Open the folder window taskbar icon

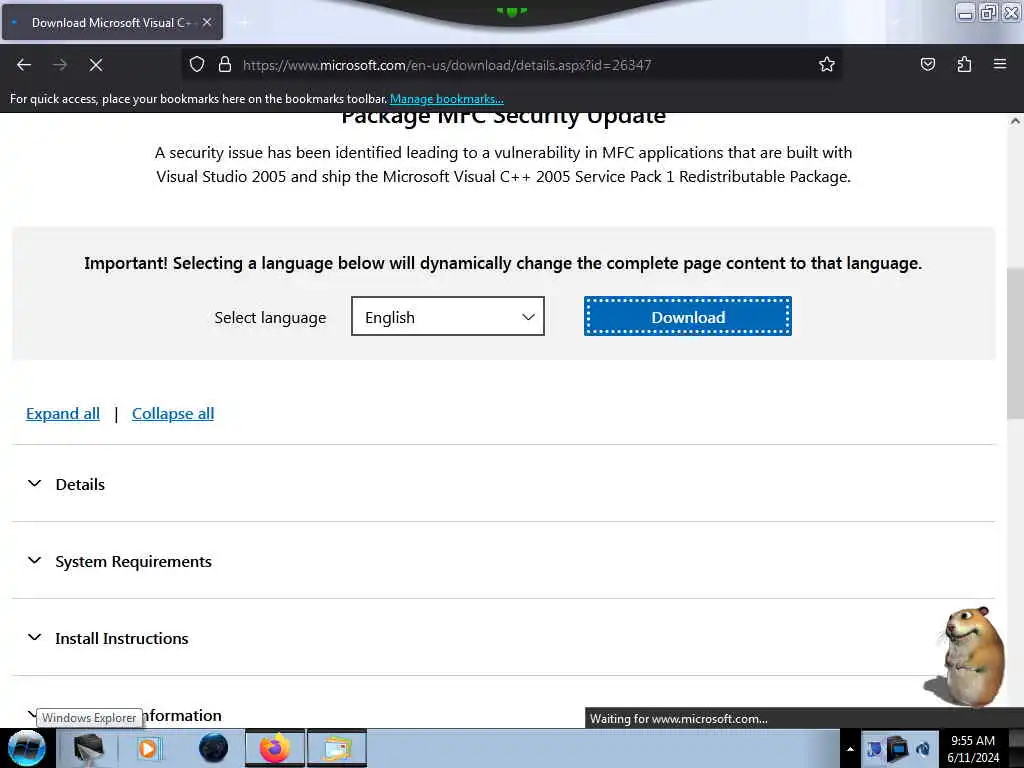tap(336, 748)
